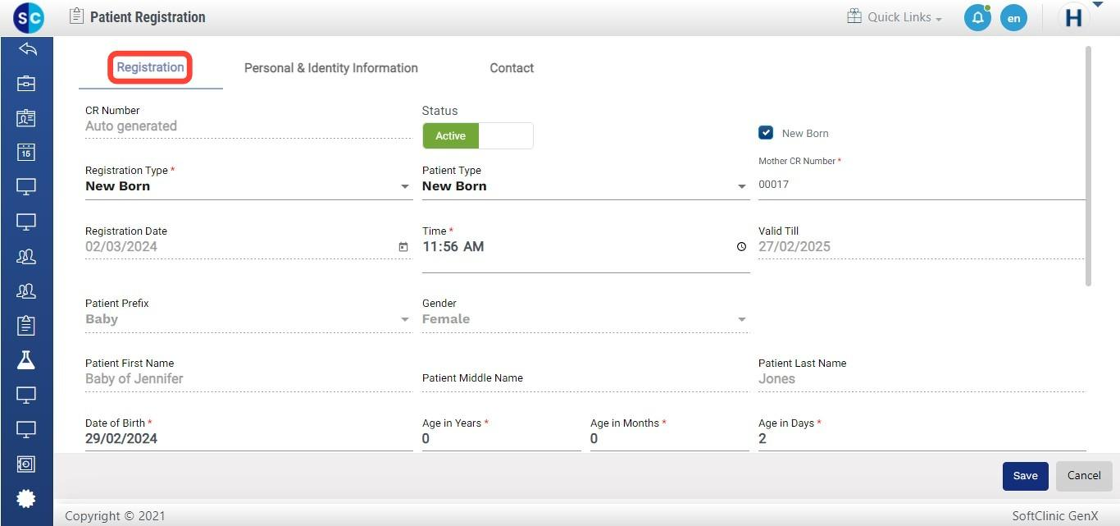The image size is (1120, 526).
Task: Click the gift icon beside Quick Links
Action: (x=854, y=16)
